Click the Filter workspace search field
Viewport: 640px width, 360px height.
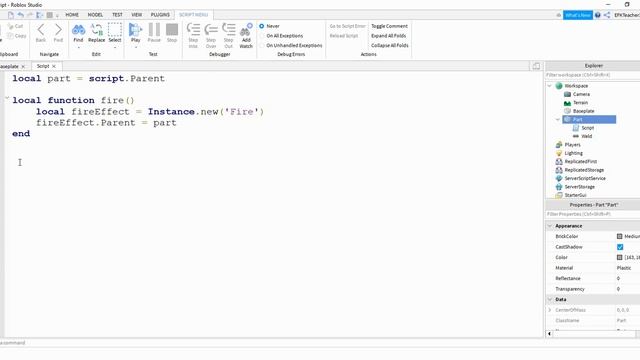click(593, 75)
